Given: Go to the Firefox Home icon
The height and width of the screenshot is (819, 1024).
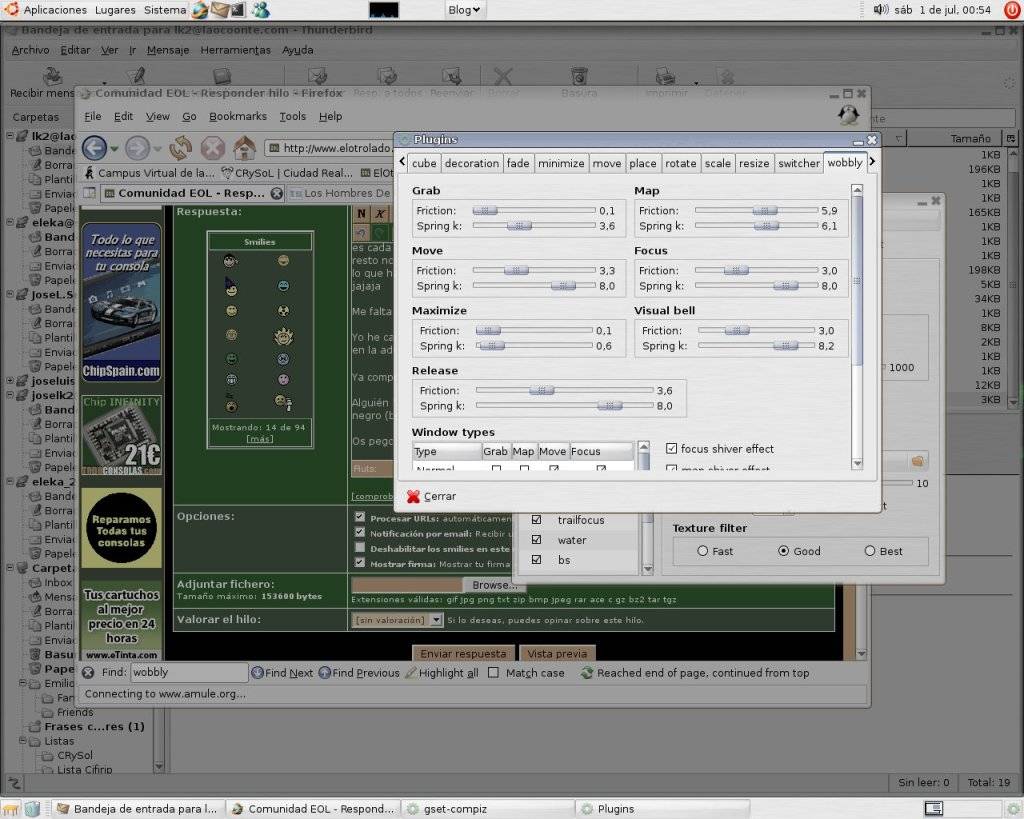Looking at the screenshot, I should (244, 148).
